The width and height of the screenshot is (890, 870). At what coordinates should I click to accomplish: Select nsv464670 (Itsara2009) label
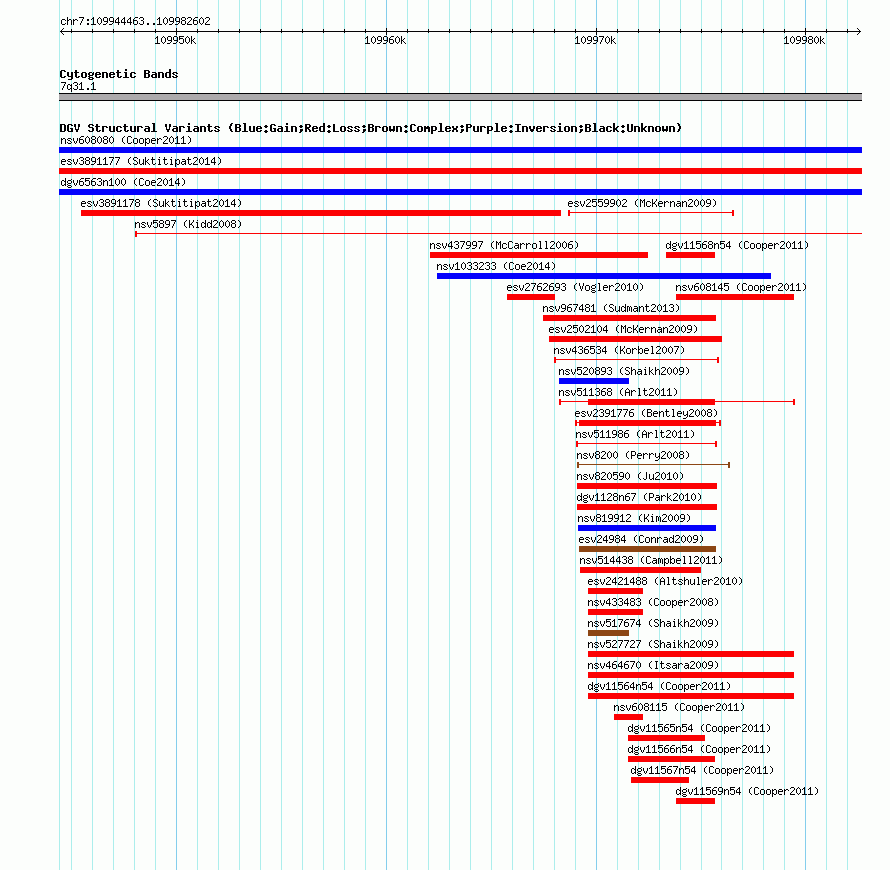[653, 665]
